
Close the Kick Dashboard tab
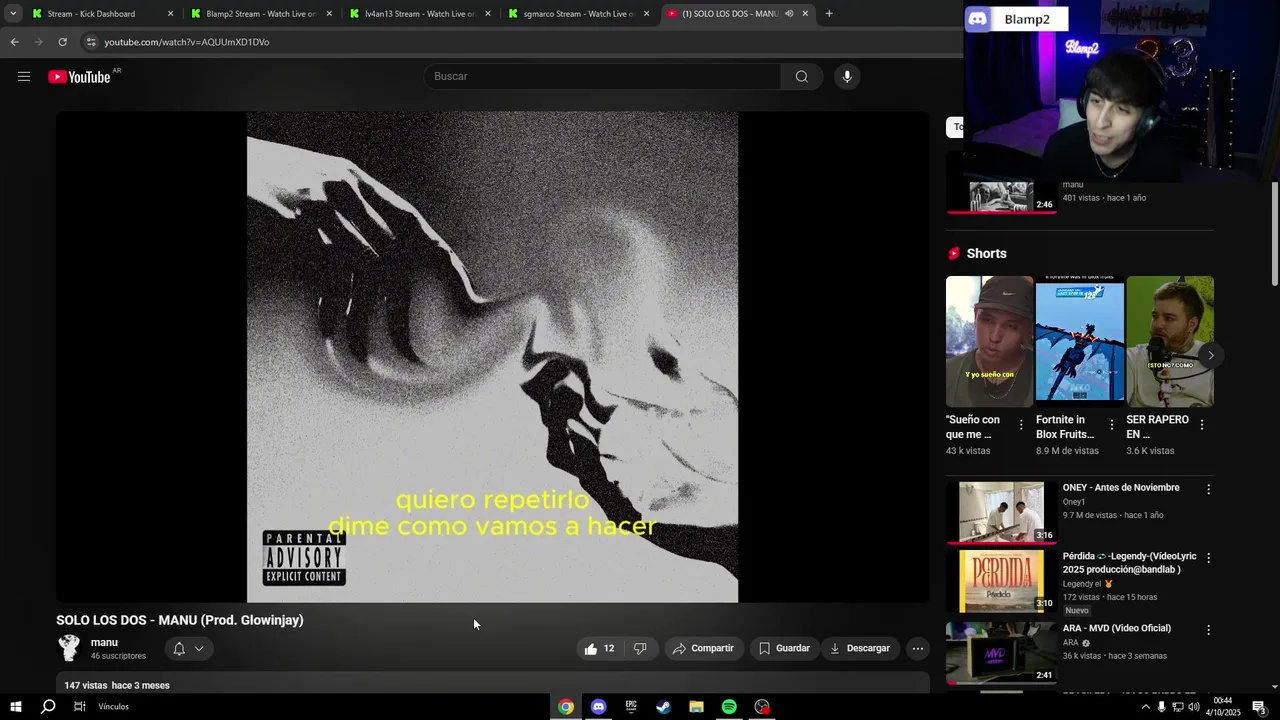(x=170, y=14)
